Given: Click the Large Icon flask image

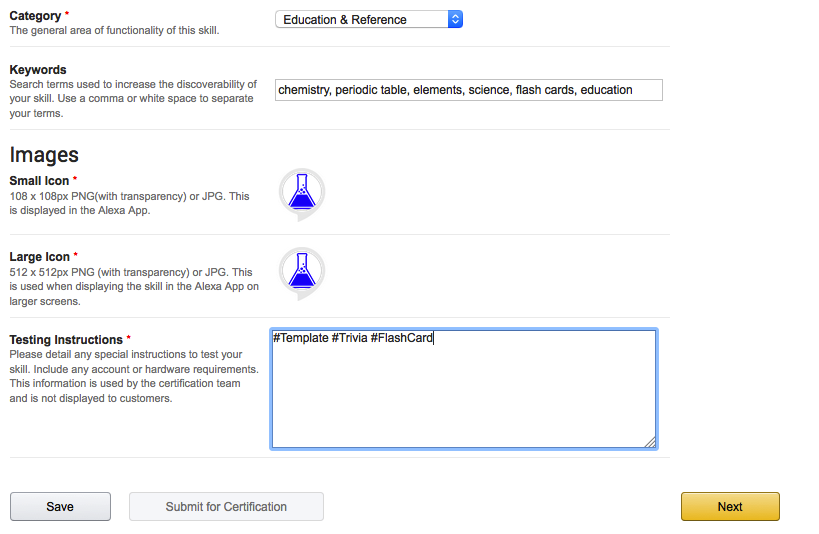Looking at the screenshot, I should (301, 272).
